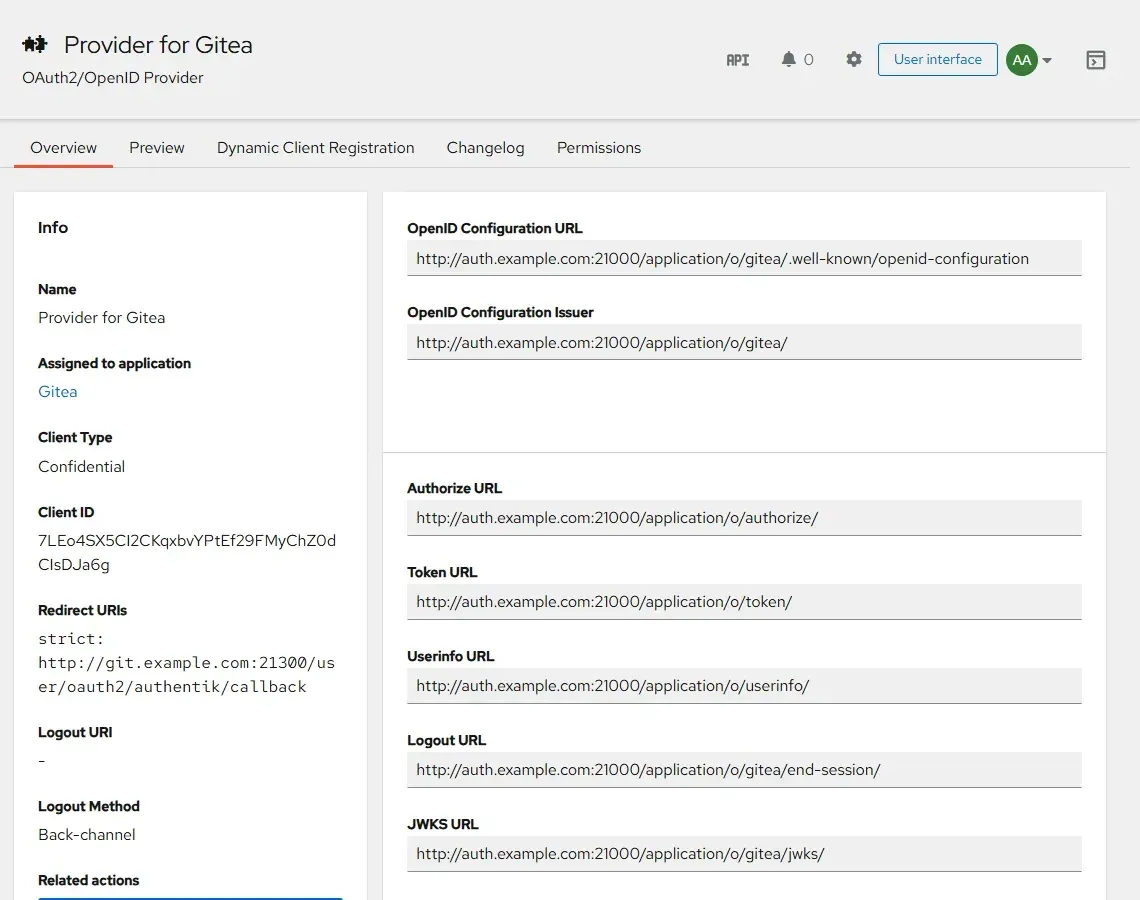Click the 'Logout URI' label
Viewport: 1140px width, 900px height.
75,732
